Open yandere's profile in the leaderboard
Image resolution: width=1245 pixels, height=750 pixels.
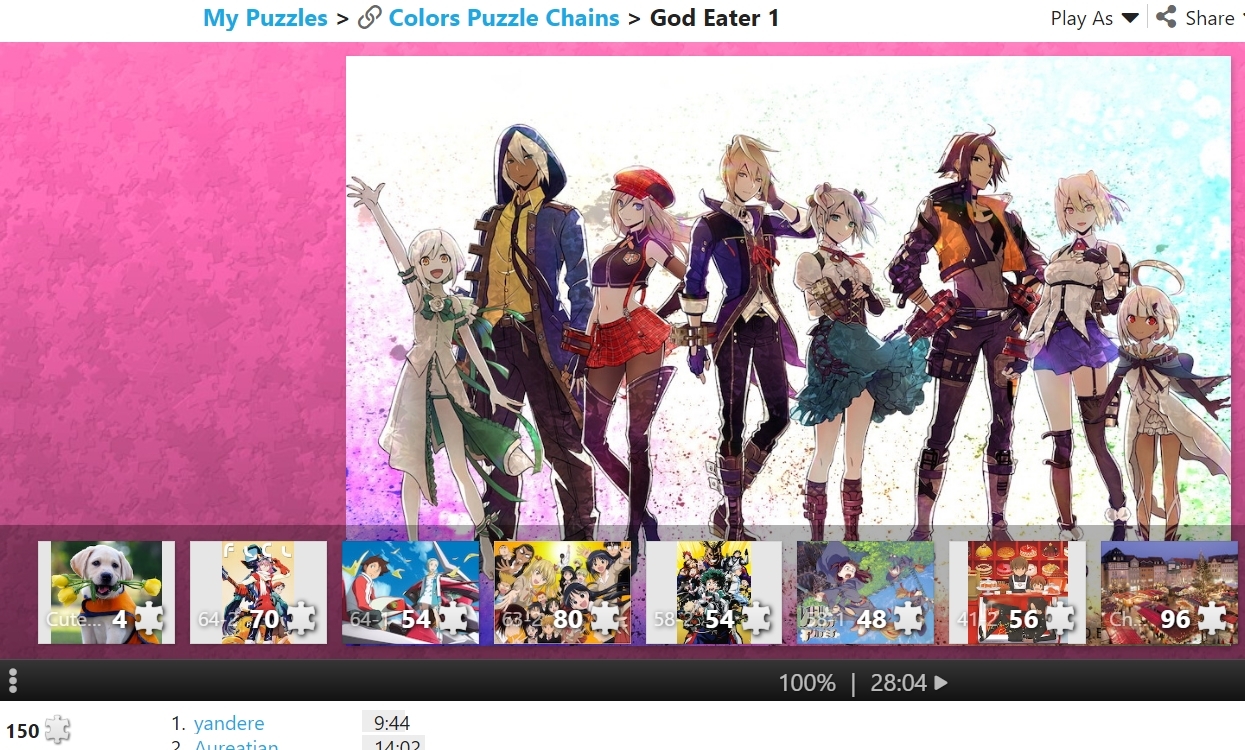[229, 723]
